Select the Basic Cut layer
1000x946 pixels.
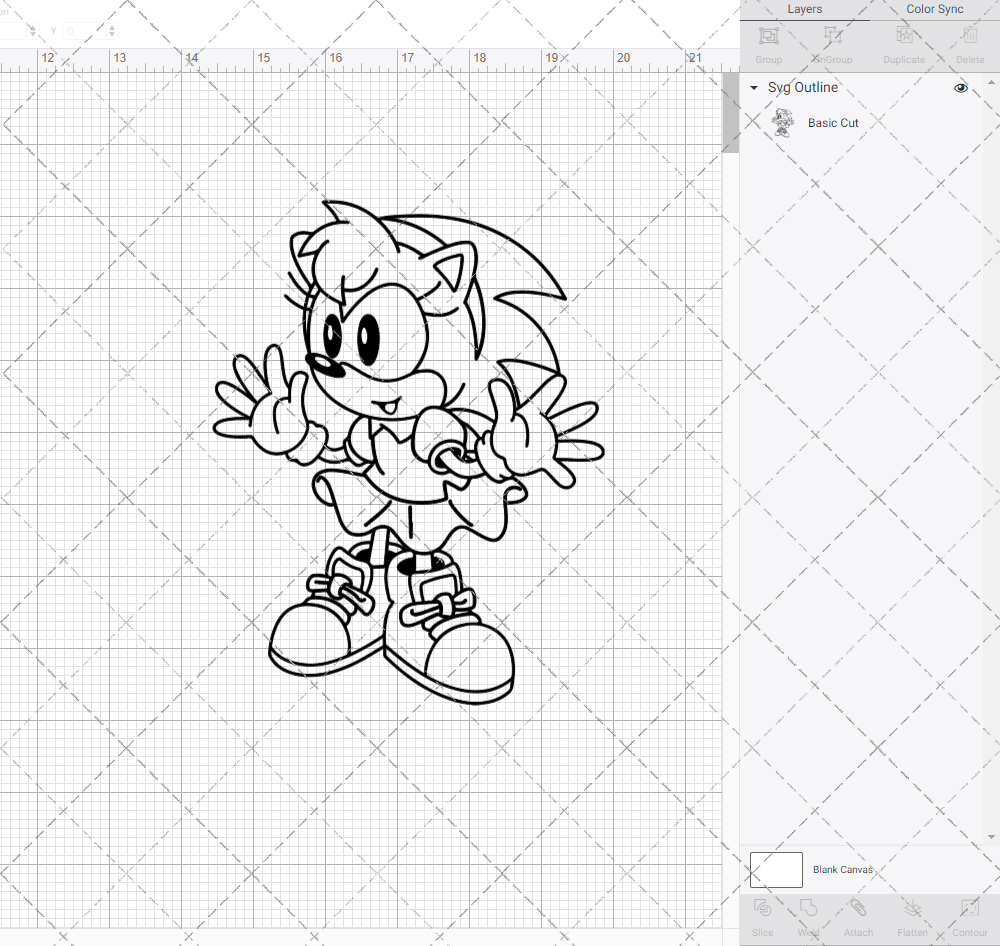click(833, 122)
